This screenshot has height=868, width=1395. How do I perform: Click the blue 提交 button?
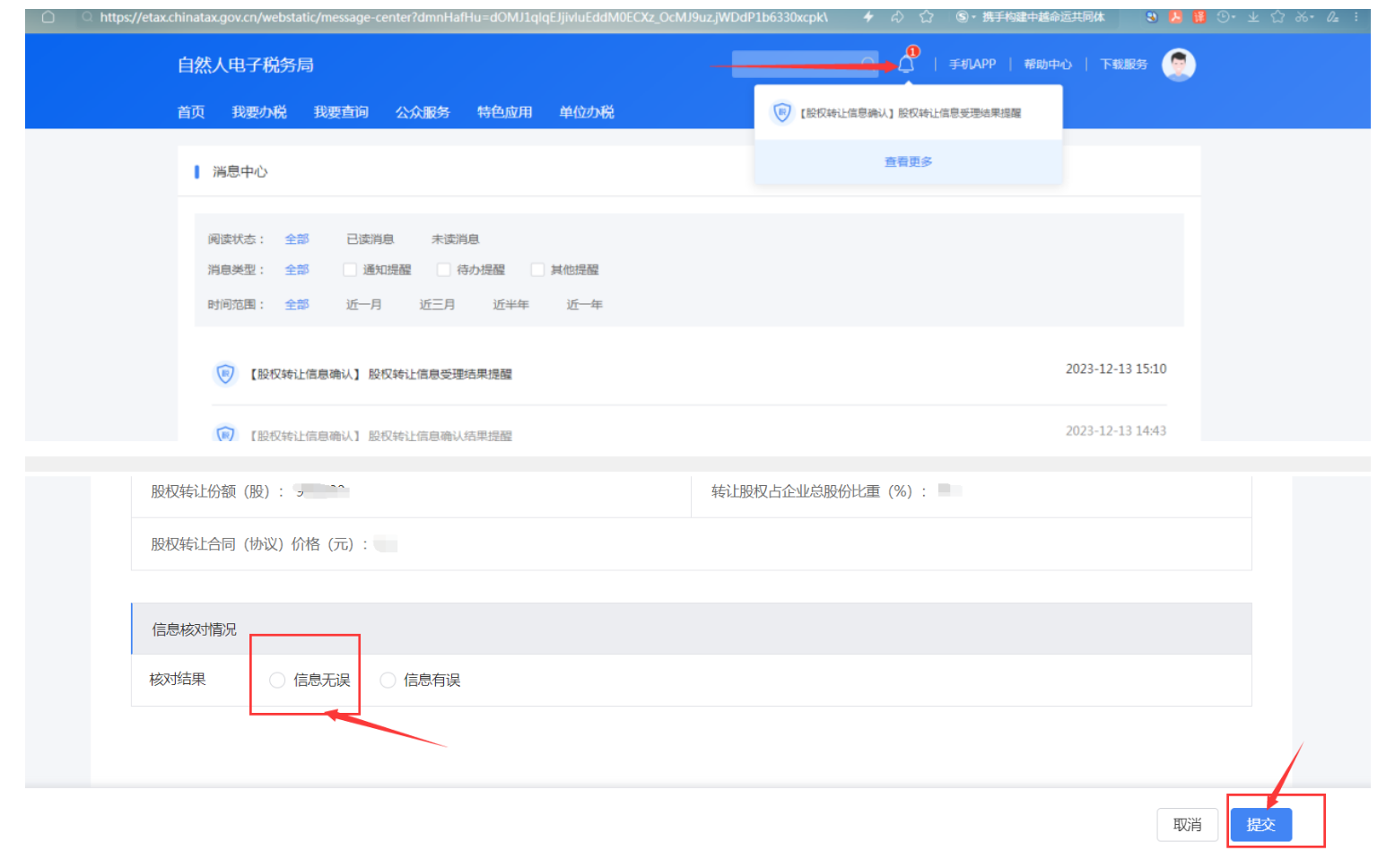(1261, 824)
